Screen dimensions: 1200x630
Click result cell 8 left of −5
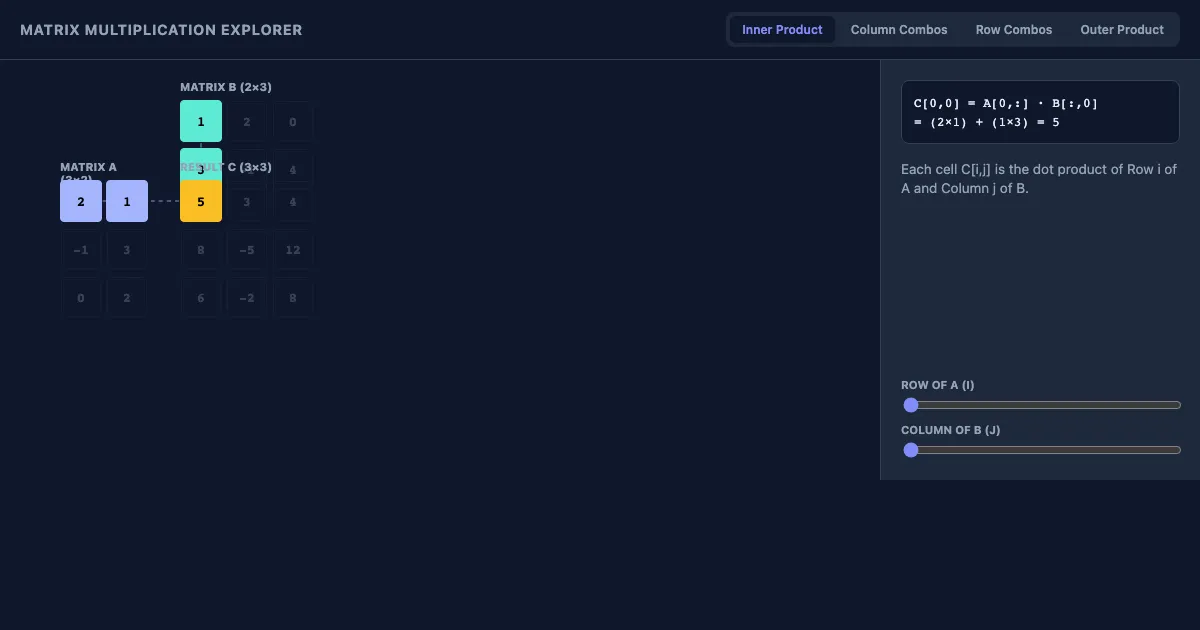click(201, 250)
